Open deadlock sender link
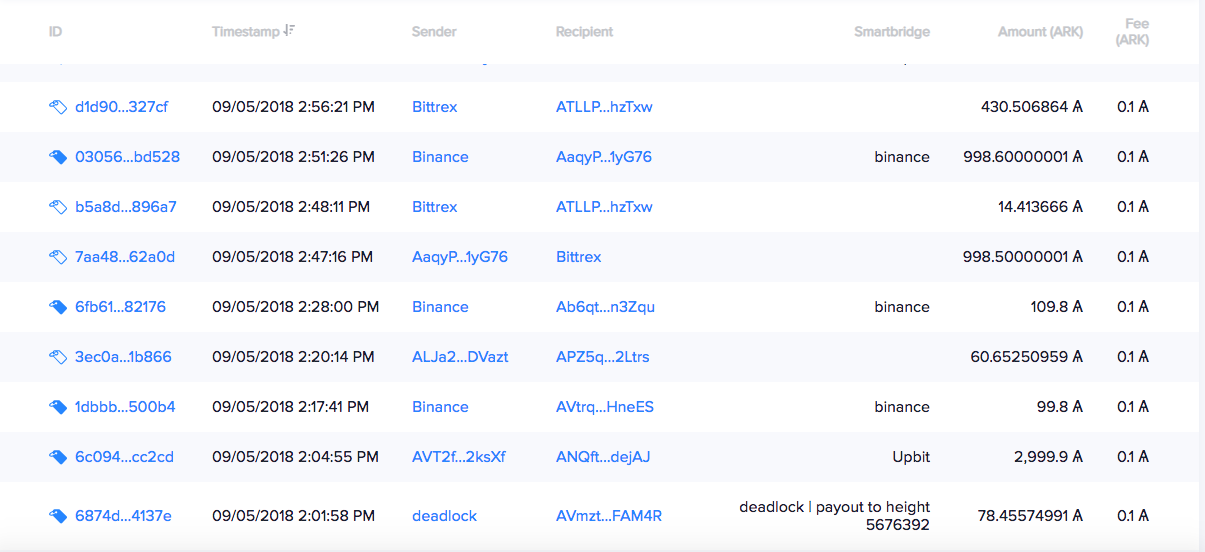1205x552 pixels. pyautogui.click(x=444, y=516)
